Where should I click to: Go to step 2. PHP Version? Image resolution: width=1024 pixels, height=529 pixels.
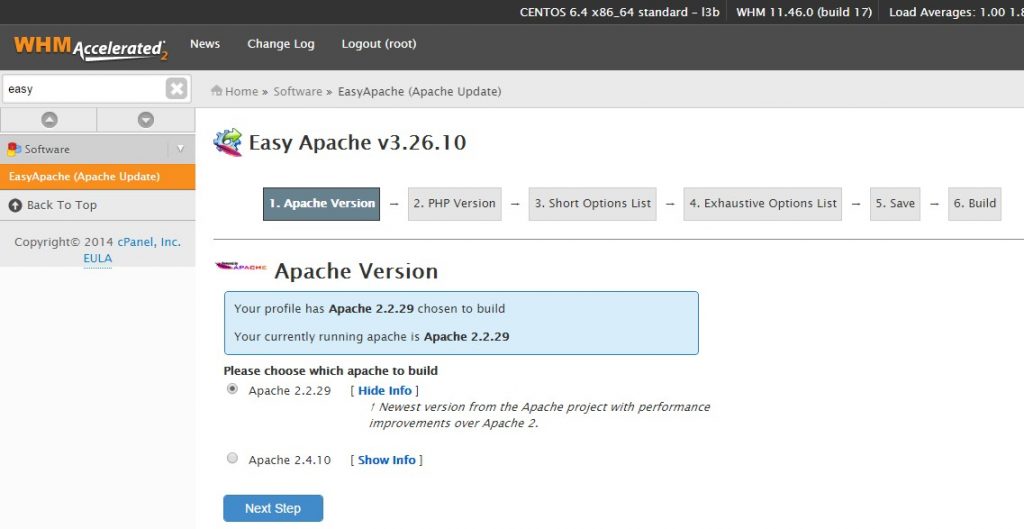[454, 203]
